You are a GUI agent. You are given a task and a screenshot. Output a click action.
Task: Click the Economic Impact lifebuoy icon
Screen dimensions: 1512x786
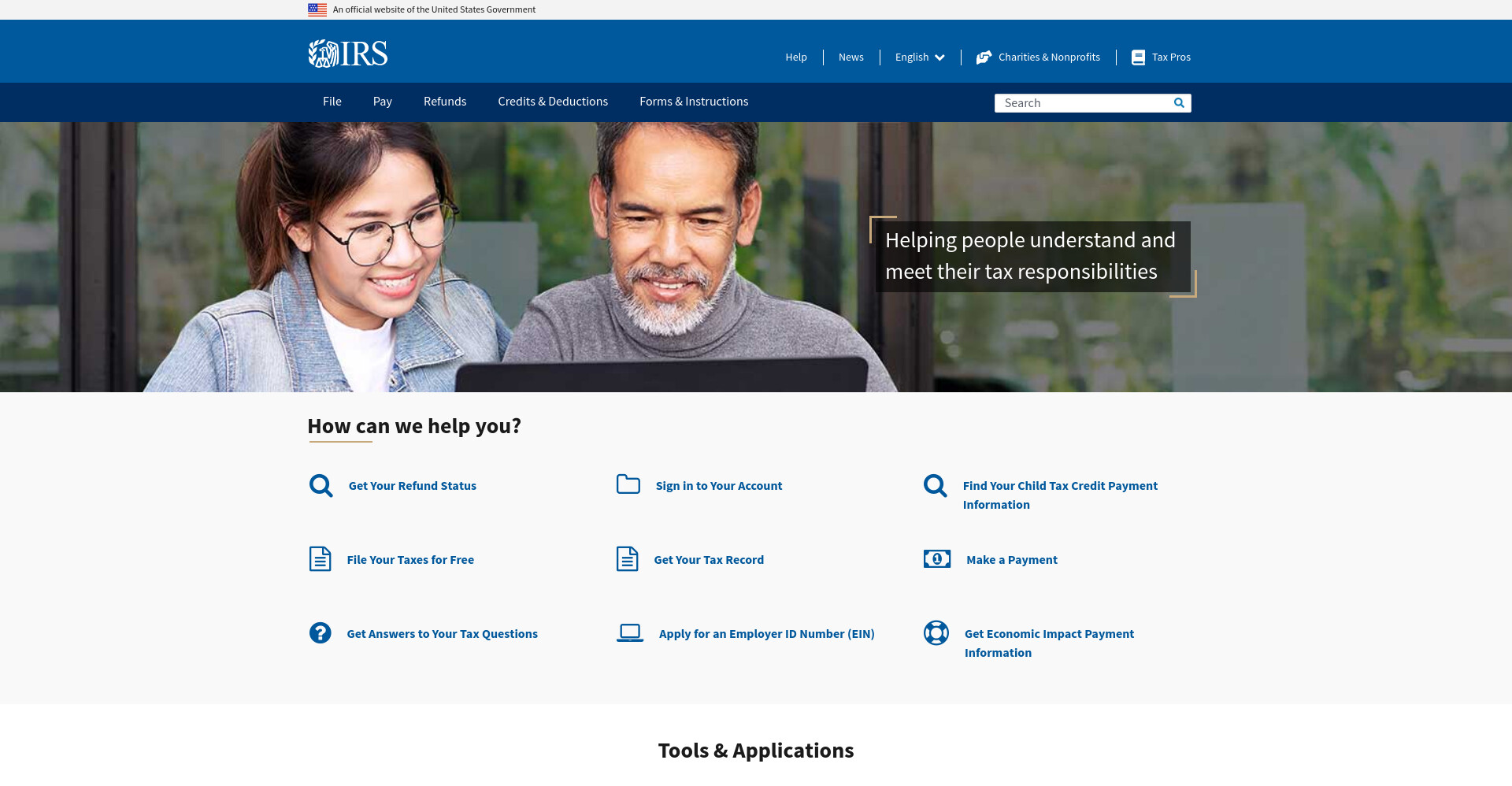click(936, 632)
